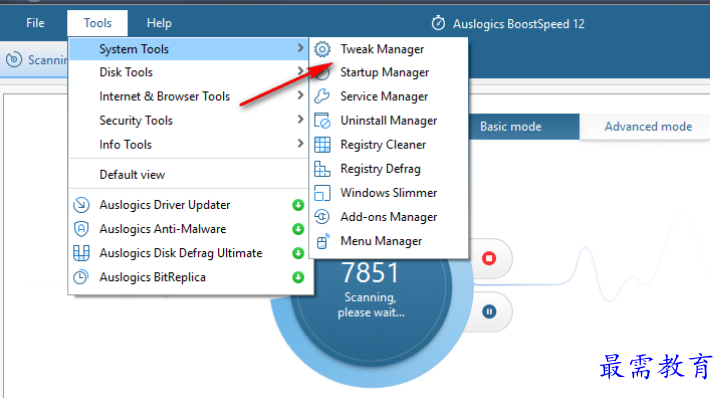Click the BoostSpeed stopwatch logo icon

click(438, 23)
